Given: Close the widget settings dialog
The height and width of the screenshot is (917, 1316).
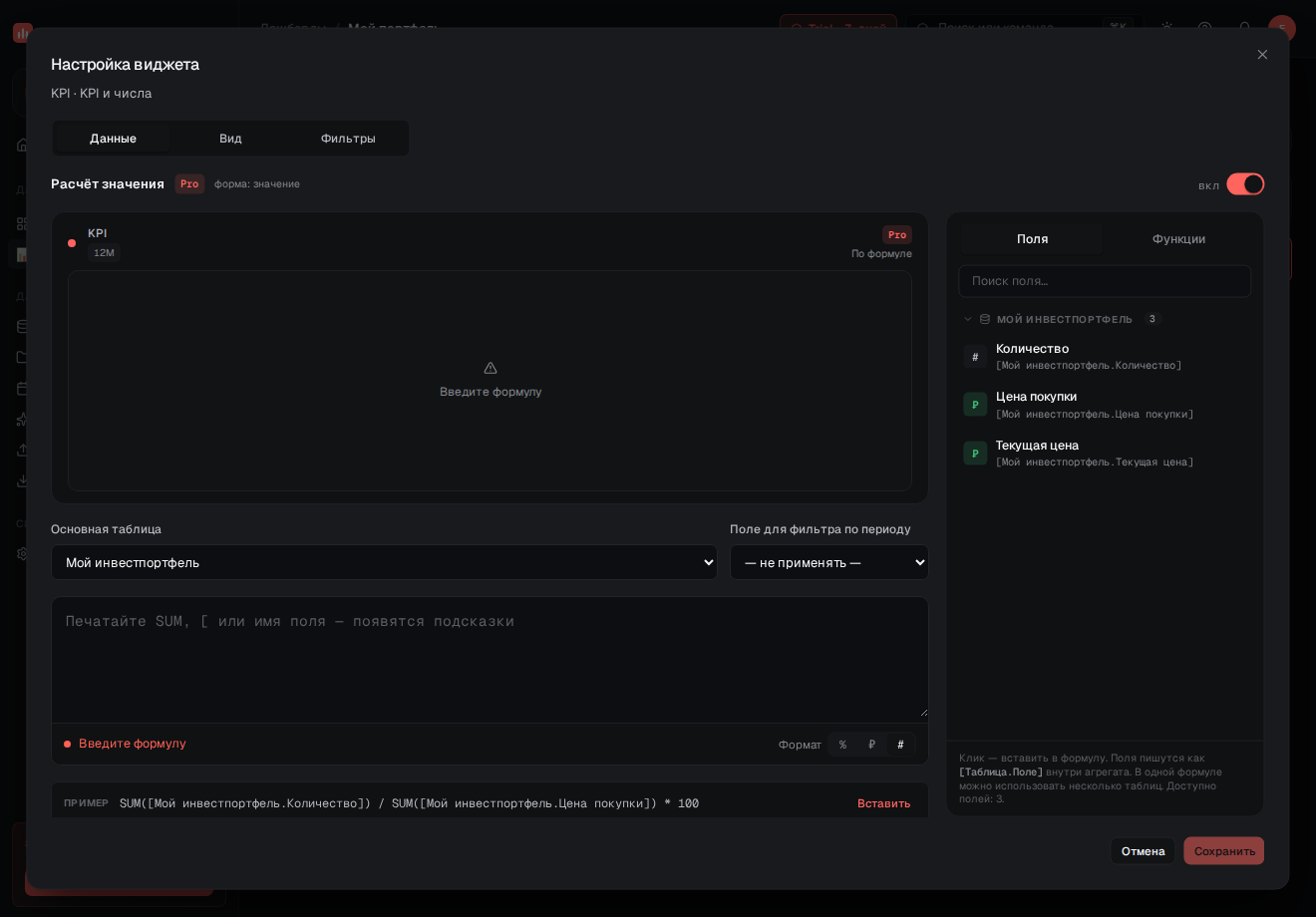Looking at the screenshot, I should pos(1262,55).
